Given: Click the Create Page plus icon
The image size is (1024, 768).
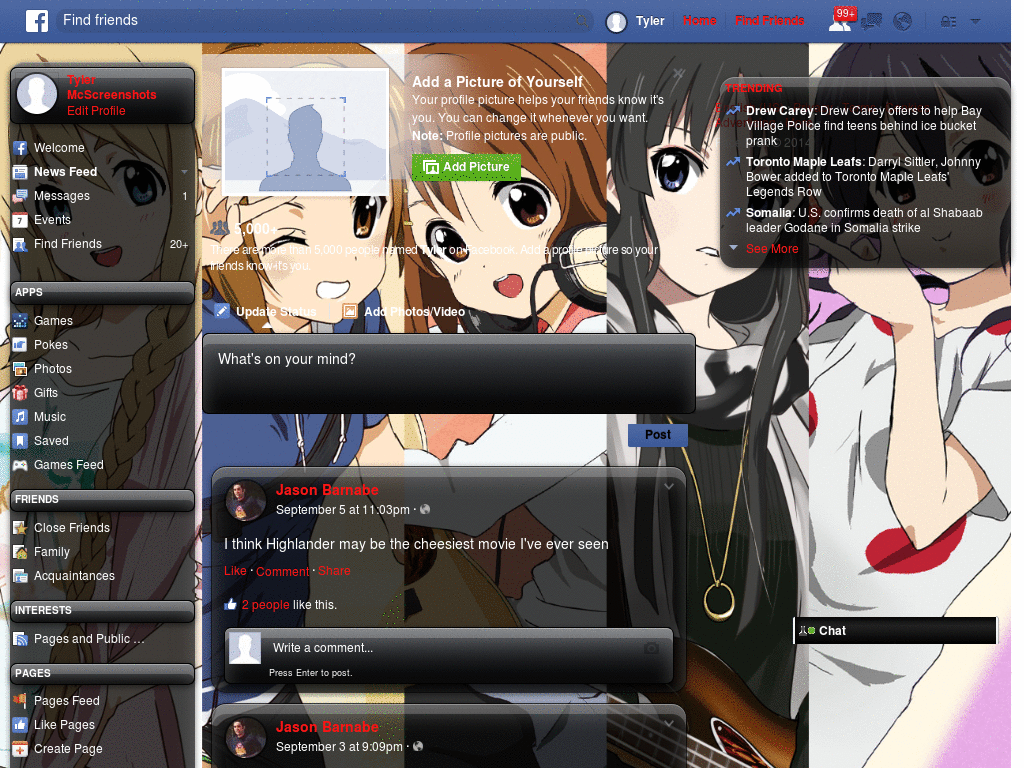Looking at the screenshot, I should [x=20, y=749].
